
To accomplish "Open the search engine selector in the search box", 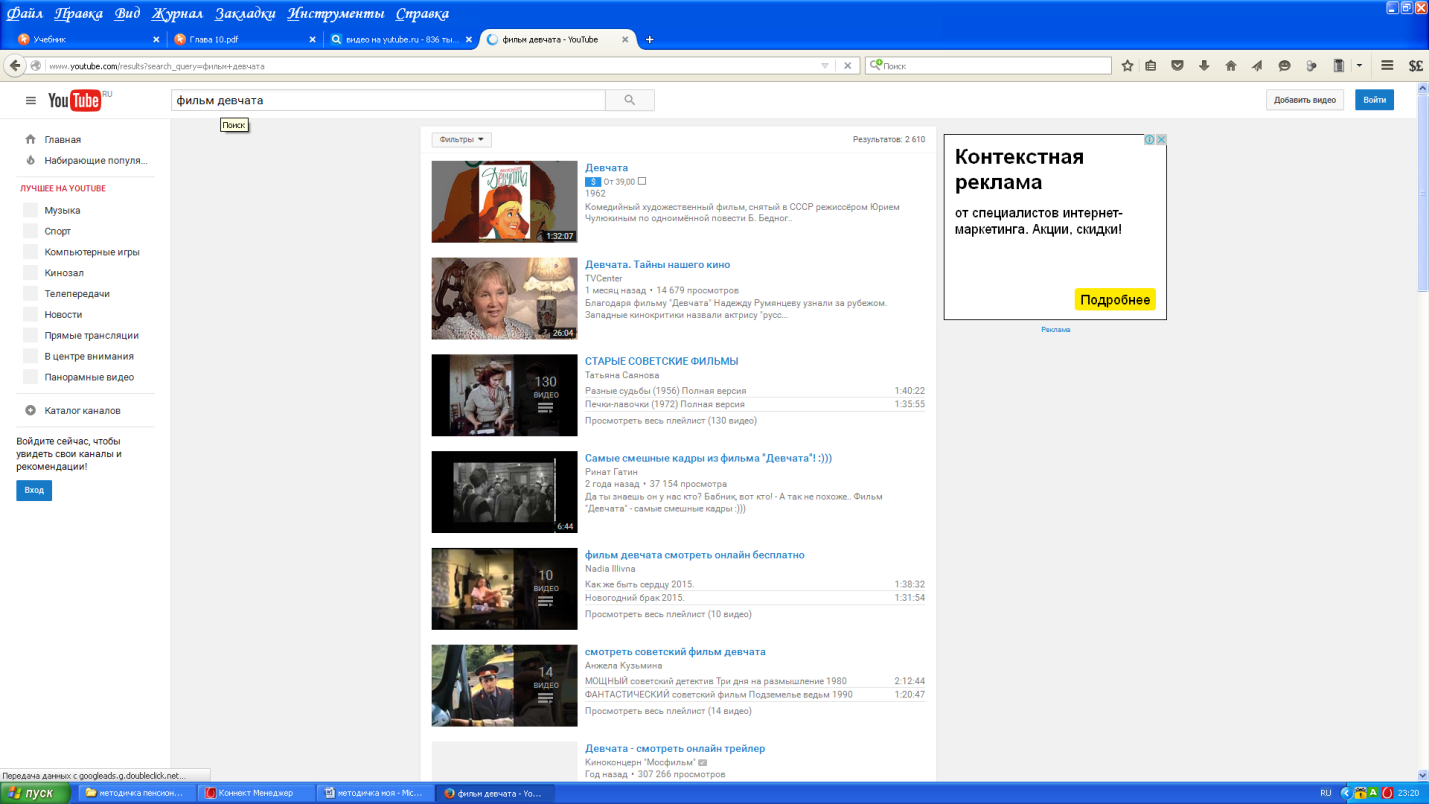I will tap(875, 66).
